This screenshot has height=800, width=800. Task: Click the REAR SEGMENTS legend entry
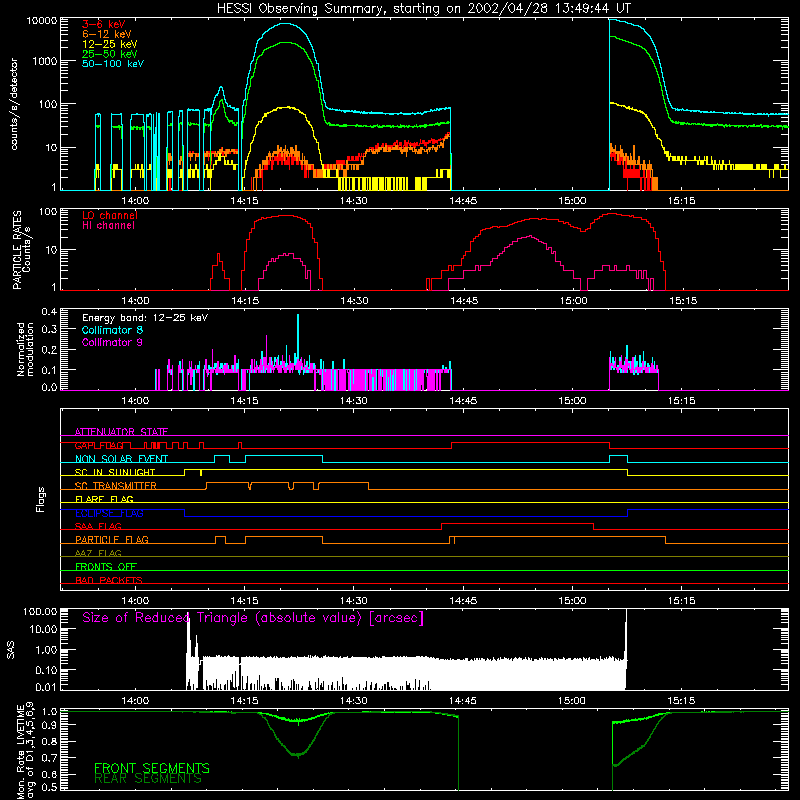148,779
